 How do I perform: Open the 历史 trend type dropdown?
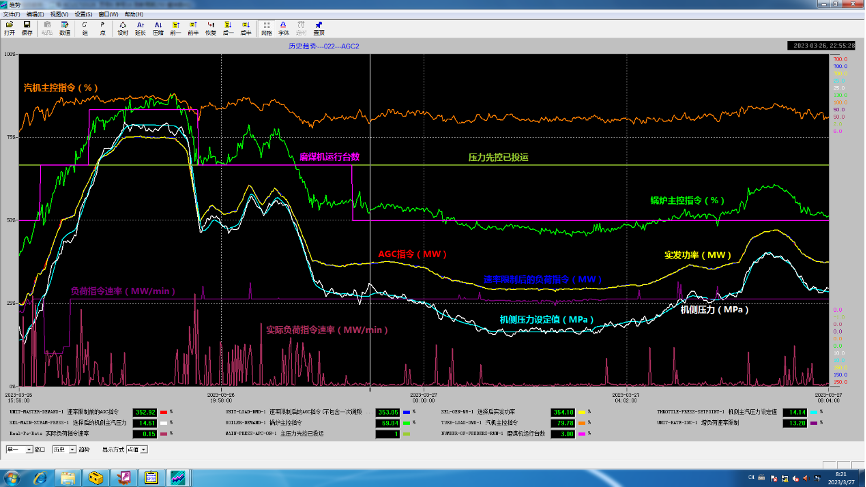72,450
